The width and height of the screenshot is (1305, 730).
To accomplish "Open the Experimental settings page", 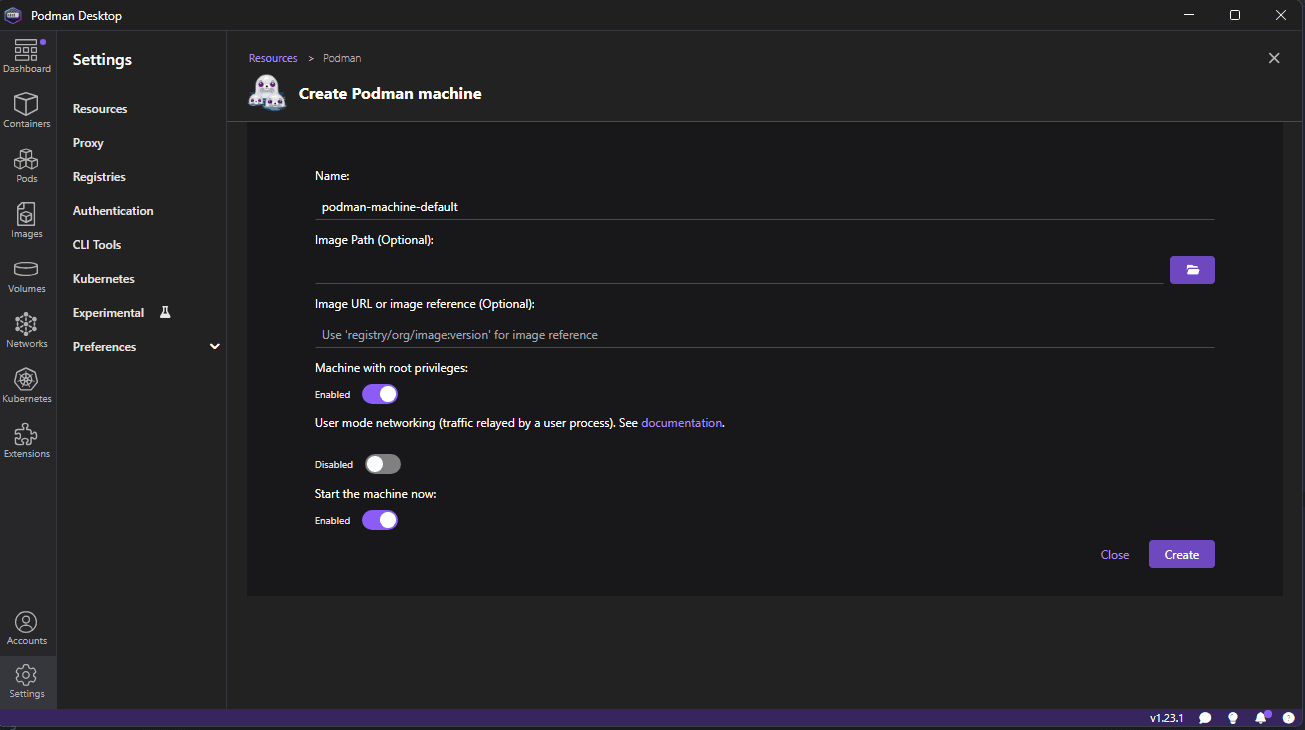I will click(108, 313).
